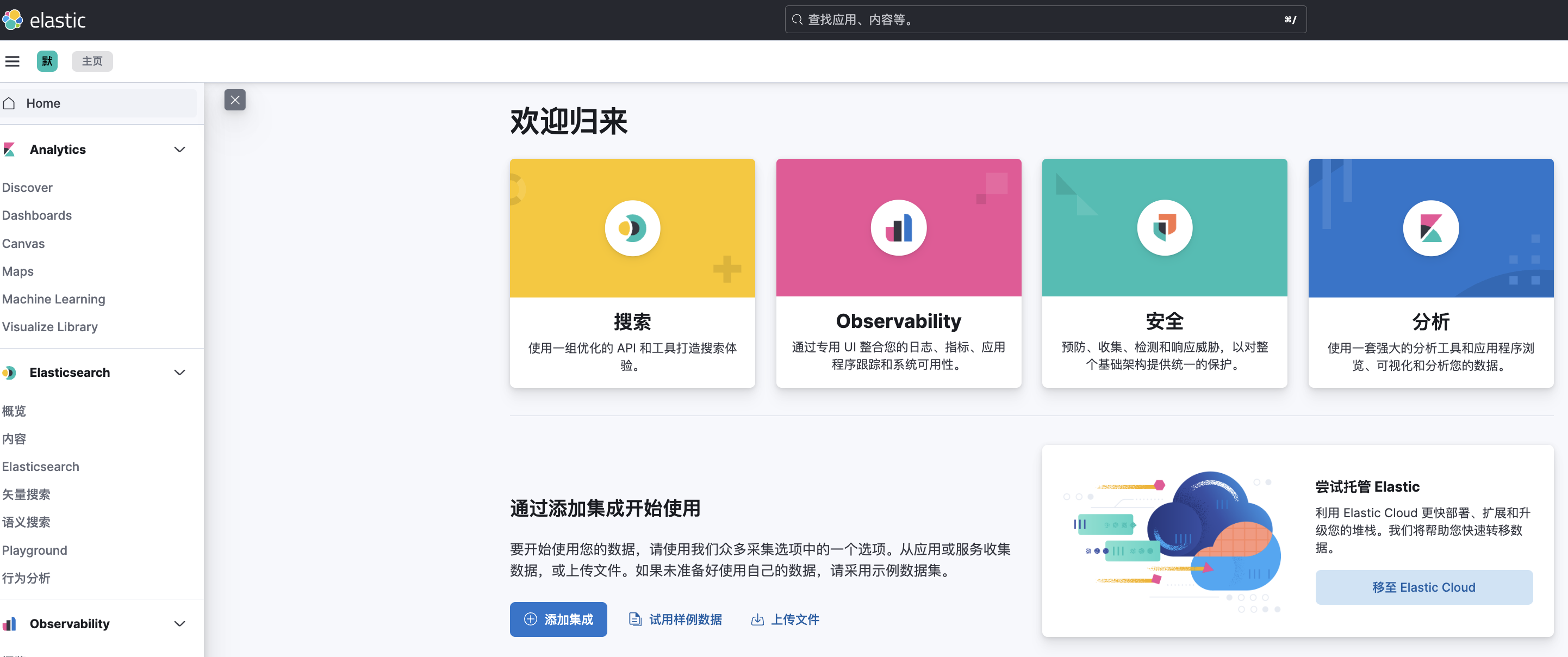Click the document icon beside 试用样例数据
Viewport: 1568px width, 657px height.
coord(635,619)
